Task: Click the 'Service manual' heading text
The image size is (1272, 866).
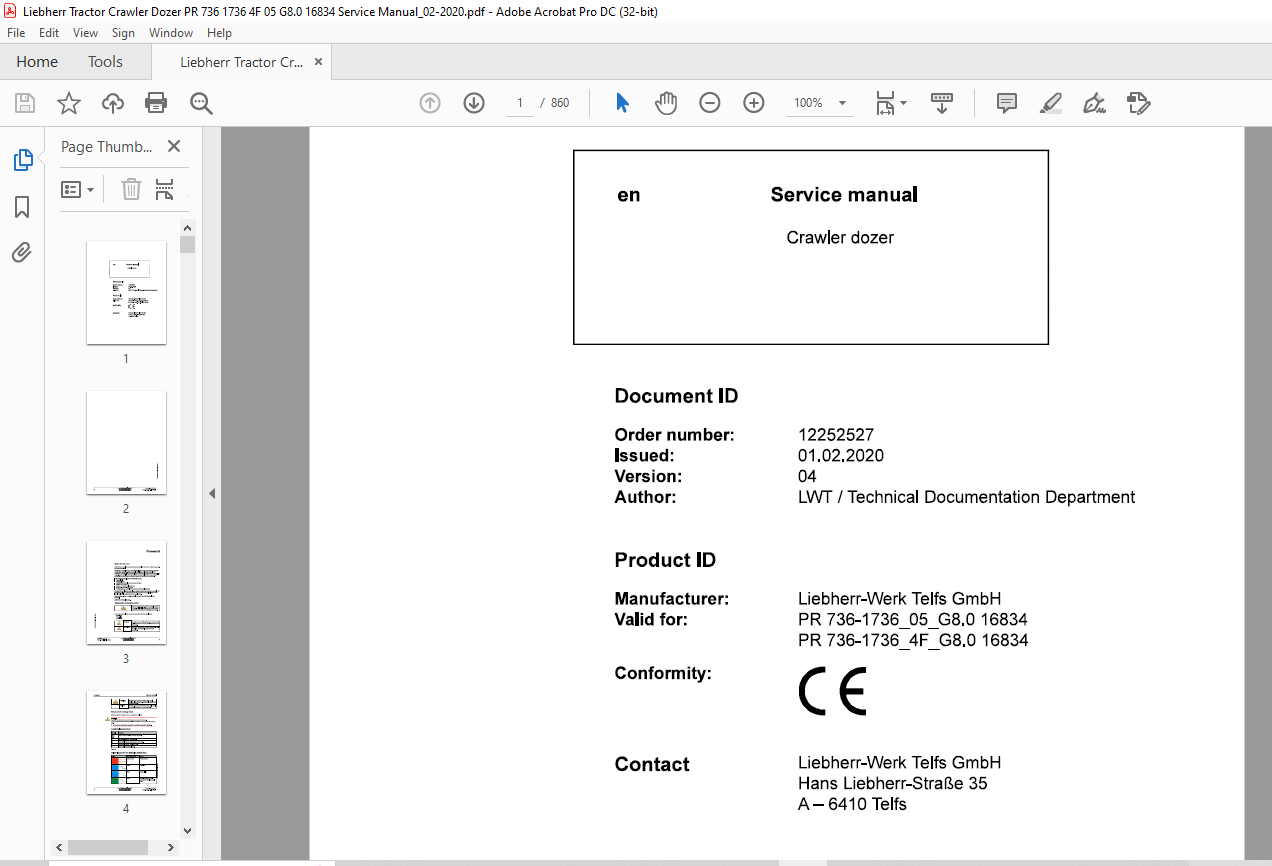Action: (844, 195)
